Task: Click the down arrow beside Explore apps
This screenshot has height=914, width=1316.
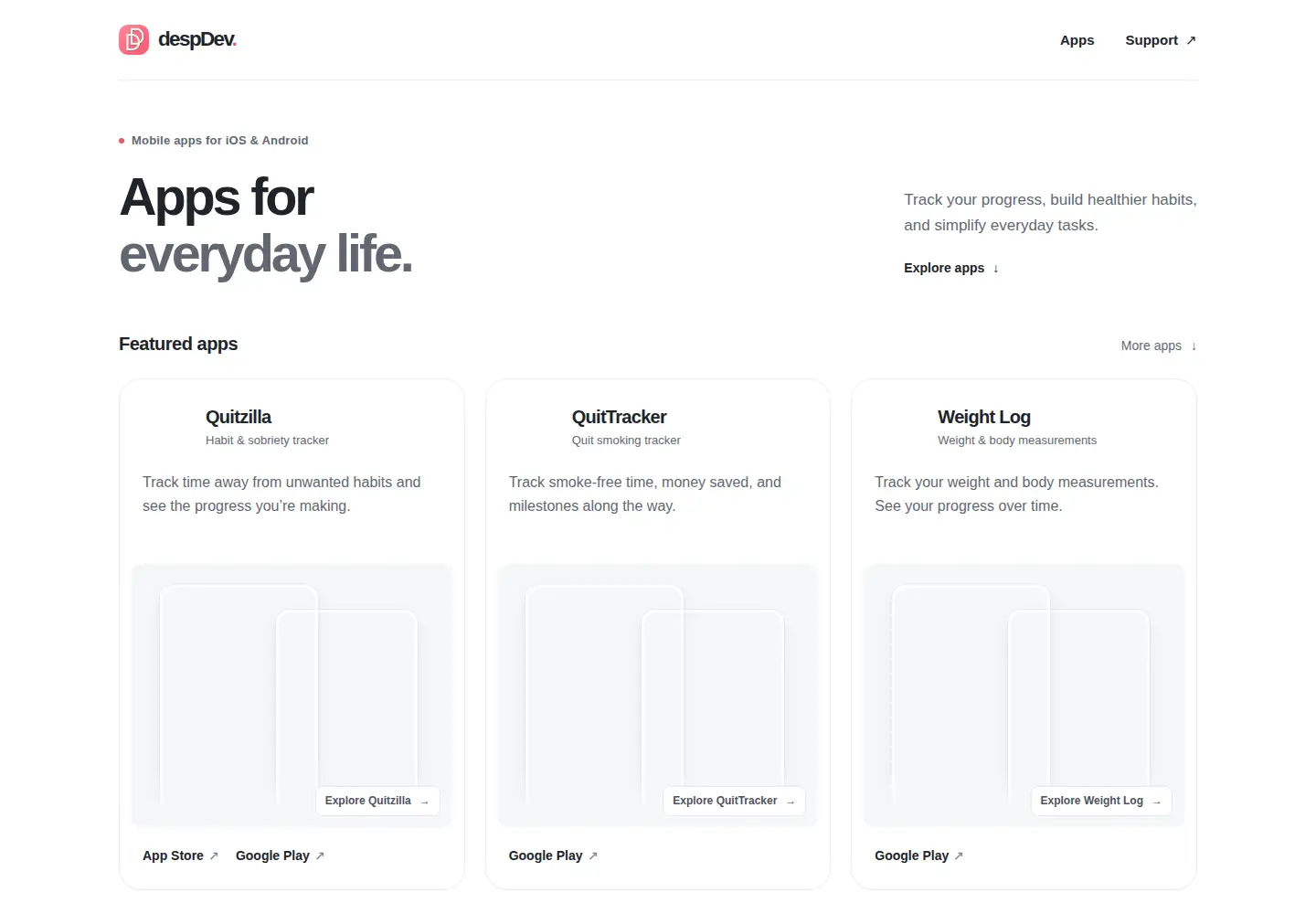Action: tap(995, 269)
